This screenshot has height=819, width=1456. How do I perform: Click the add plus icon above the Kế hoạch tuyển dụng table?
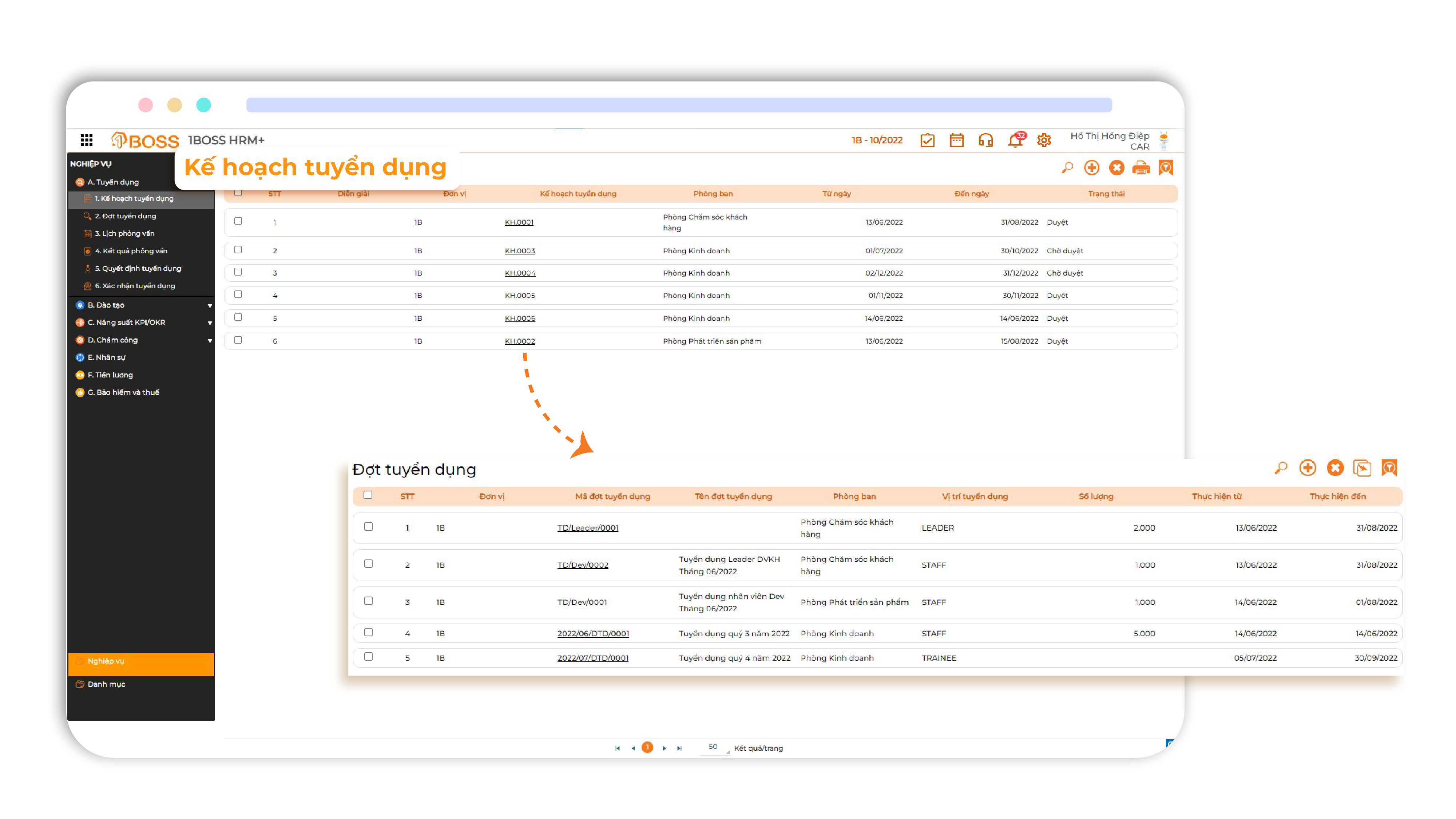pyautogui.click(x=1091, y=168)
